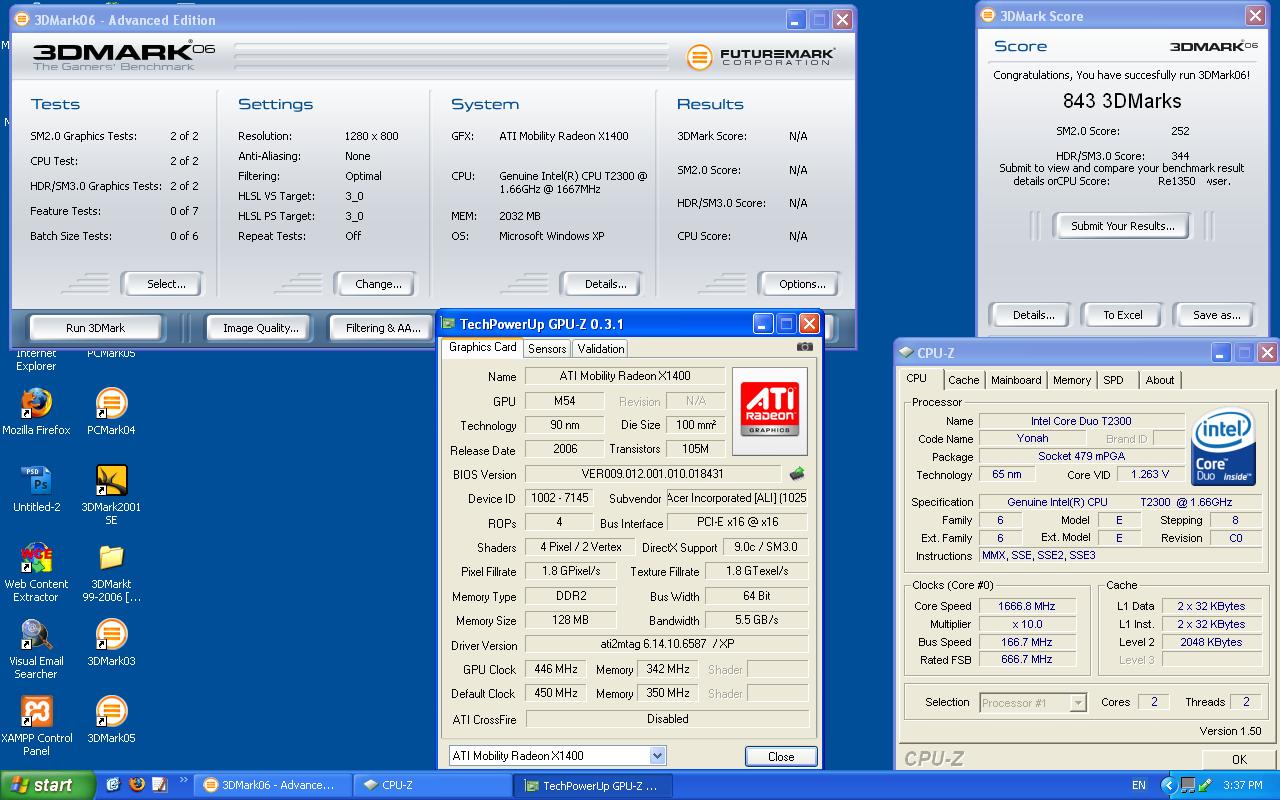Image resolution: width=1280 pixels, height=800 pixels.
Task: Click Submit Your Results... button
Action: click(1122, 226)
